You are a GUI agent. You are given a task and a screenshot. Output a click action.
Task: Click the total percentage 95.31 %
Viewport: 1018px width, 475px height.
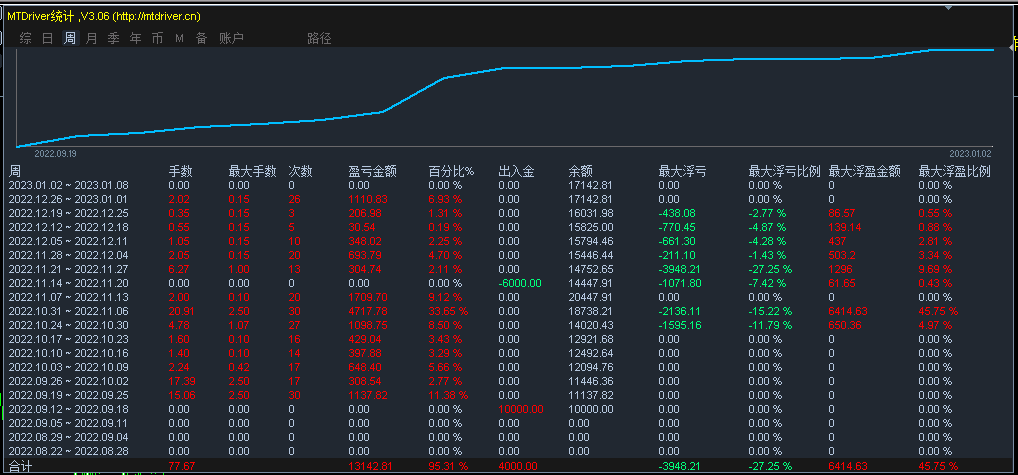(x=448, y=466)
